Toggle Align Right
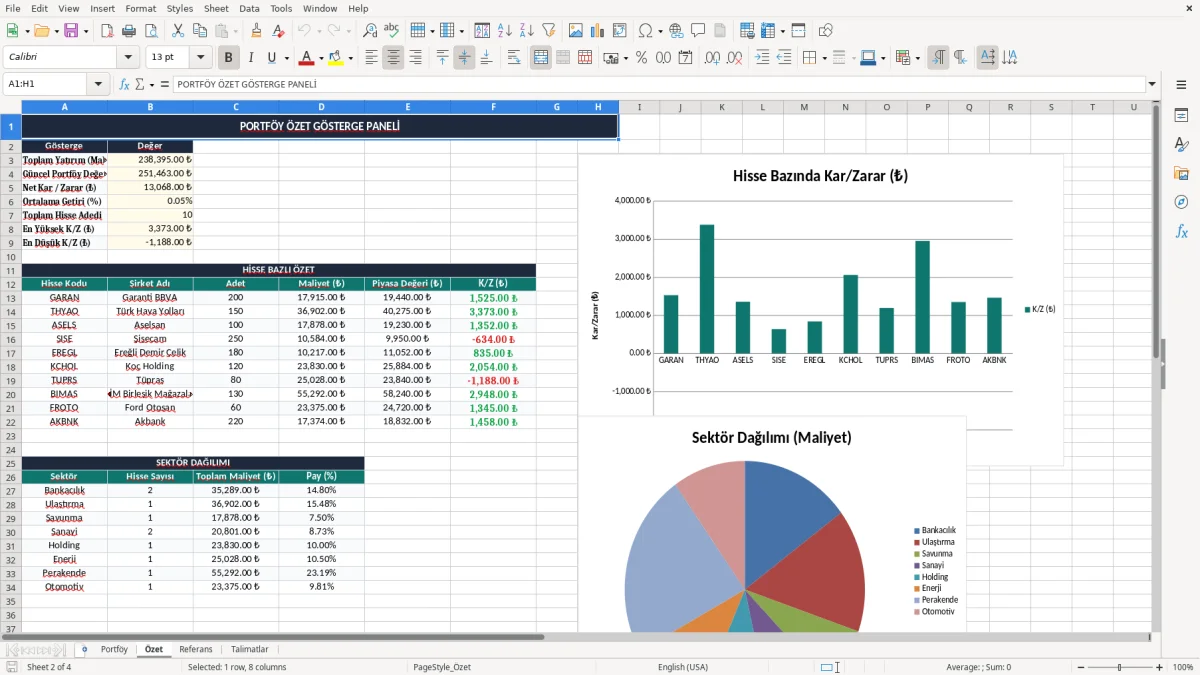 (x=415, y=58)
